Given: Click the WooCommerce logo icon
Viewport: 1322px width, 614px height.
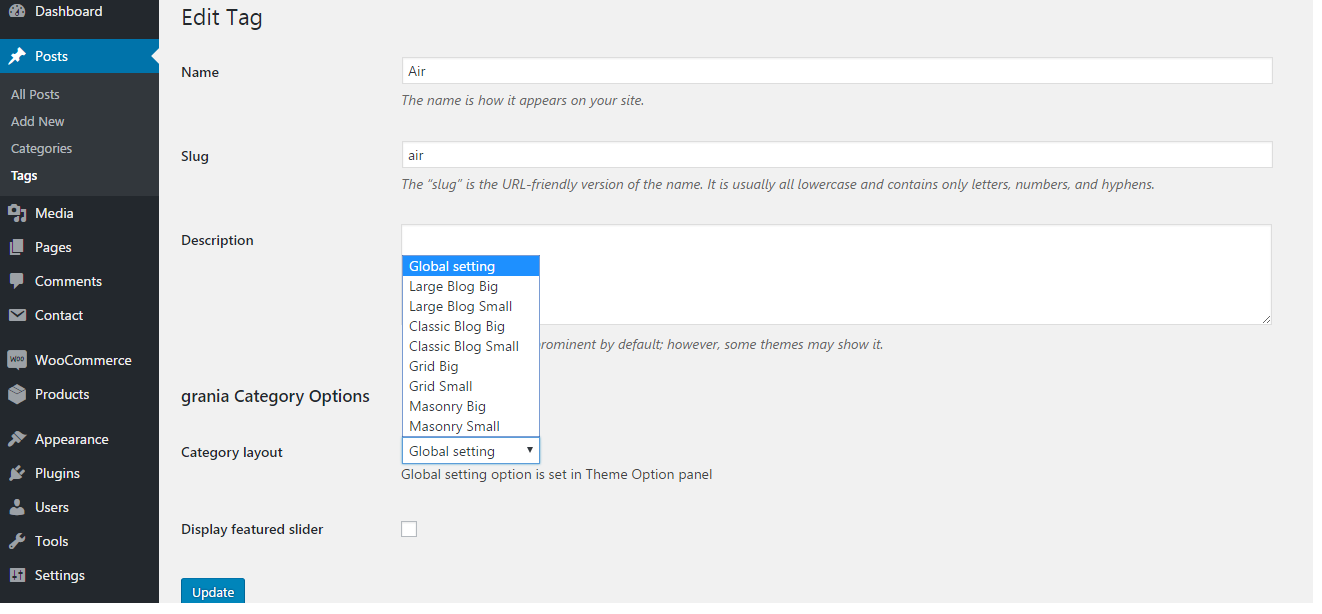Looking at the screenshot, I should (x=17, y=360).
